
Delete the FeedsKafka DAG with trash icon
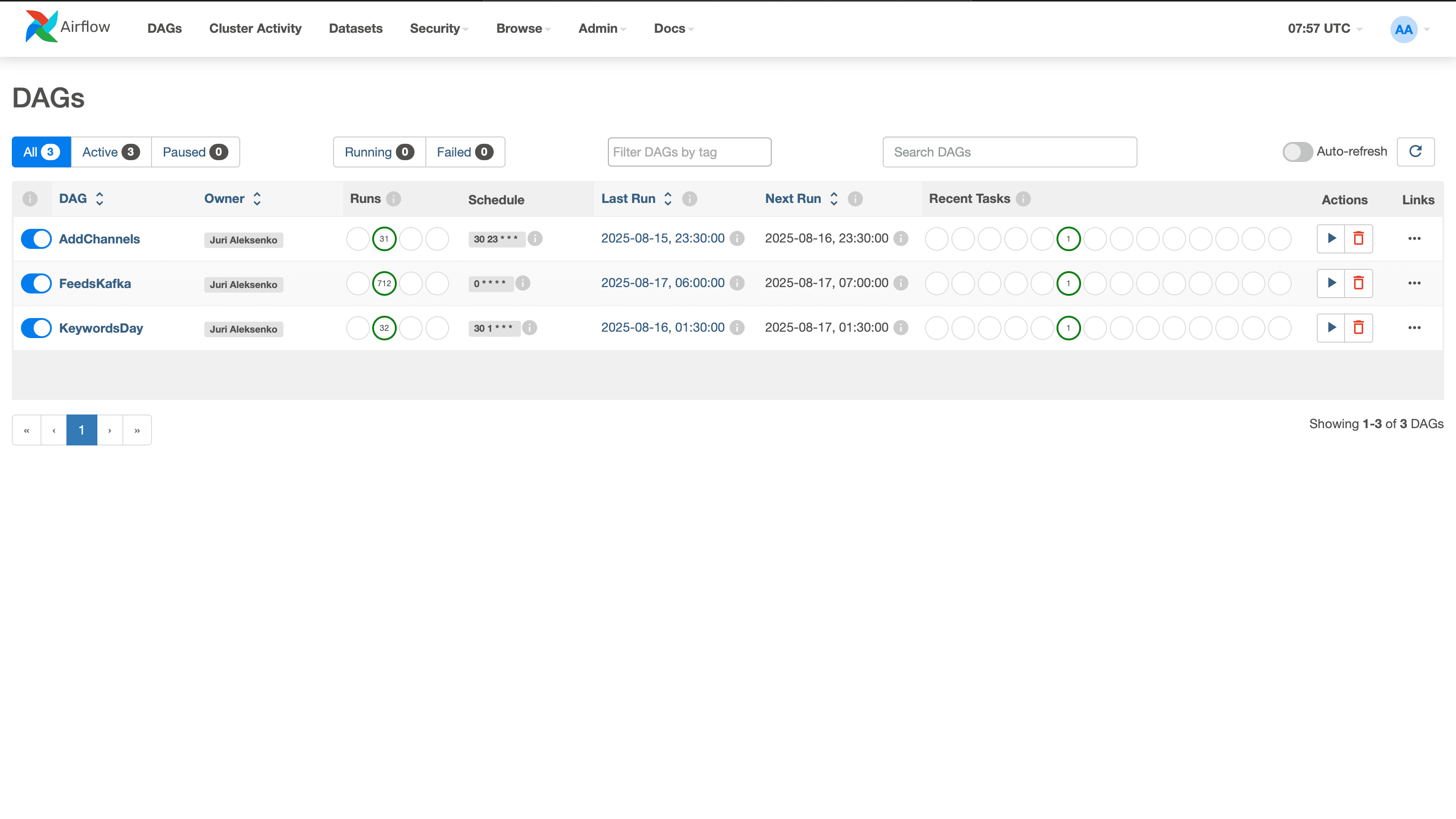[1358, 283]
